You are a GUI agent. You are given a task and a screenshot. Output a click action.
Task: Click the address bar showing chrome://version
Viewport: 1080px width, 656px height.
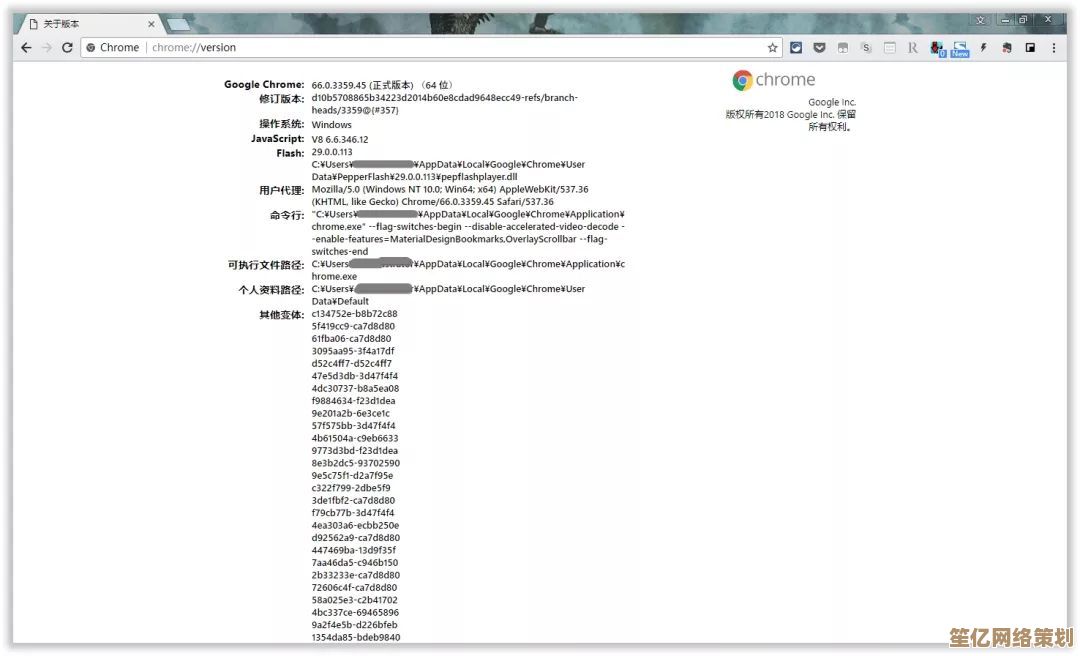tap(430, 48)
